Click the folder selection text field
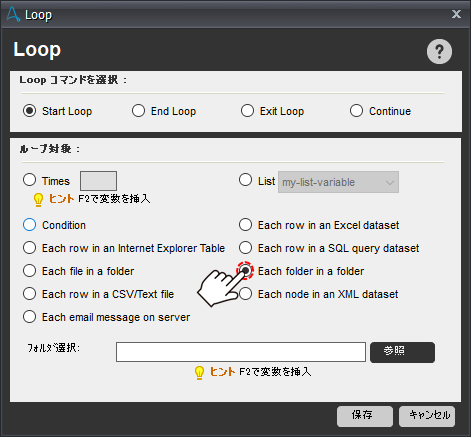This screenshot has width=471, height=437. pos(241,352)
